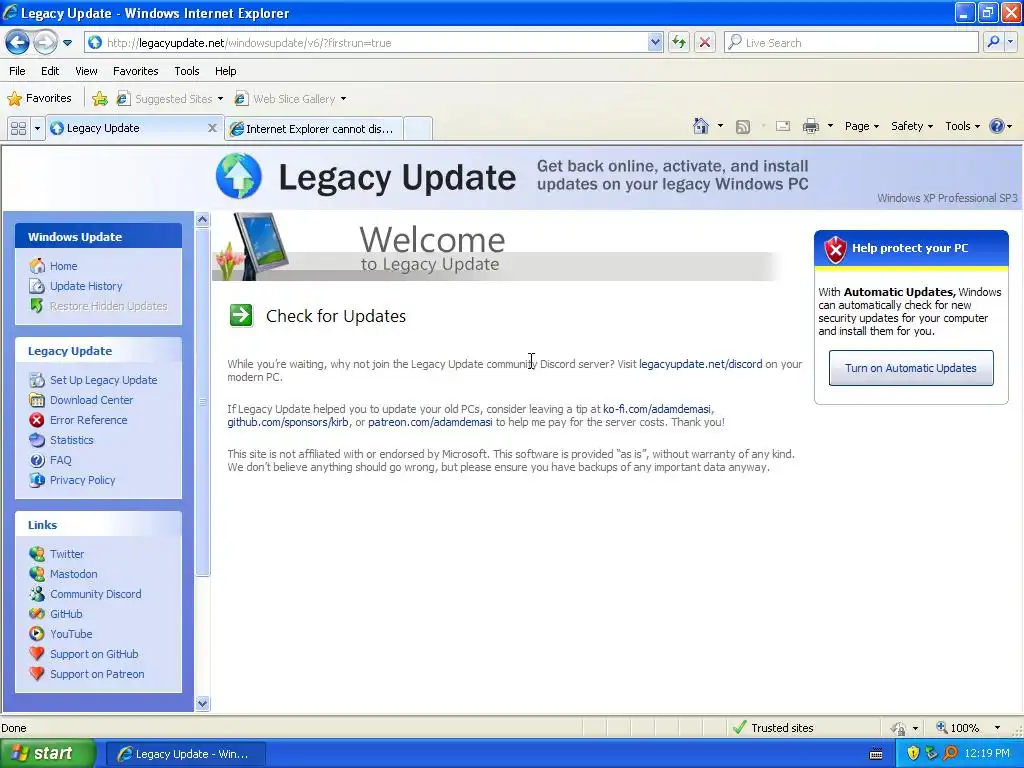Click the Mastodon link icon
The height and width of the screenshot is (768, 1024).
(x=37, y=574)
